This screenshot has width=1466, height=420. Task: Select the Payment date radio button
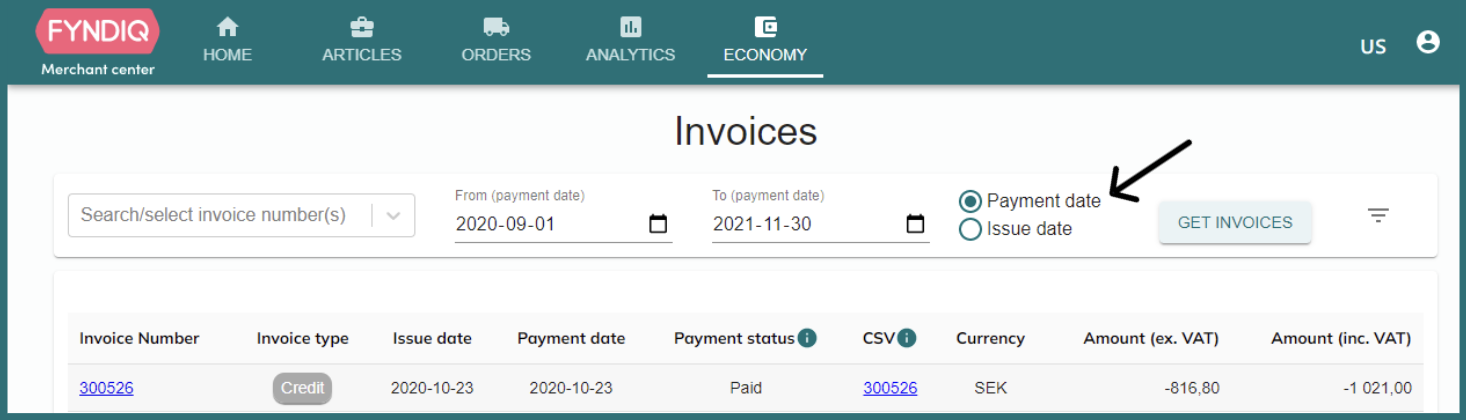[x=970, y=201]
